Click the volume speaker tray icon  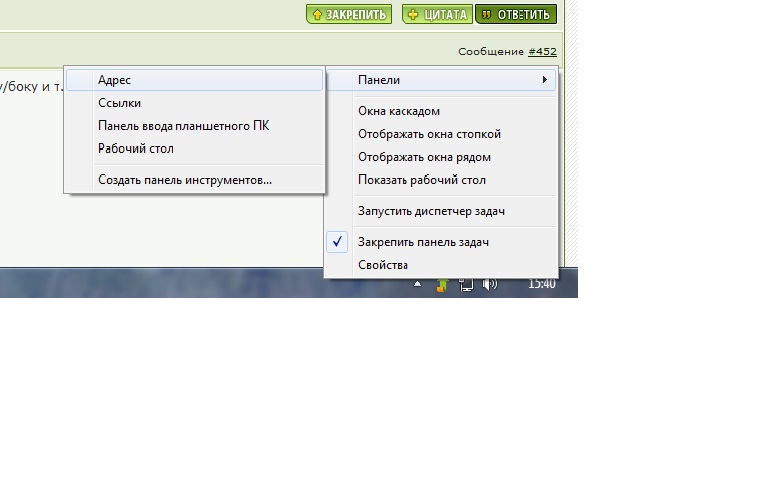[490, 285]
